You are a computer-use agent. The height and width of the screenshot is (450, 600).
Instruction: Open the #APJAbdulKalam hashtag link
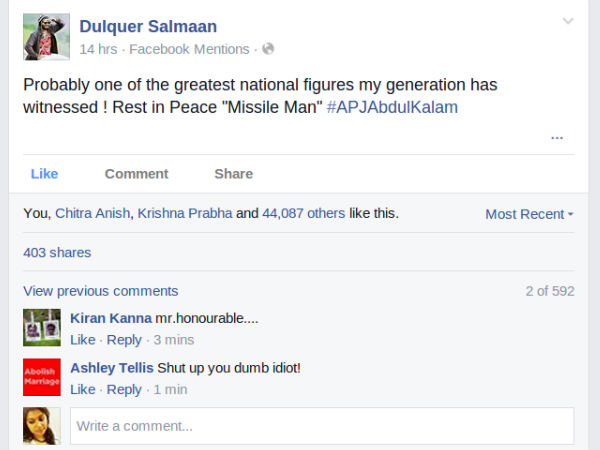coord(392,107)
